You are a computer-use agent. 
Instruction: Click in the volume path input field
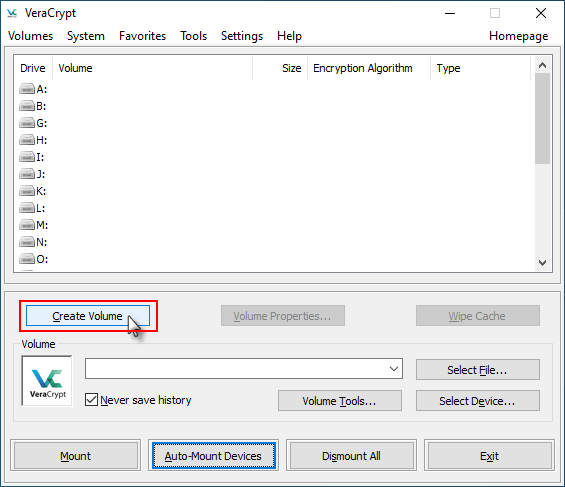click(x=236, y=368)
